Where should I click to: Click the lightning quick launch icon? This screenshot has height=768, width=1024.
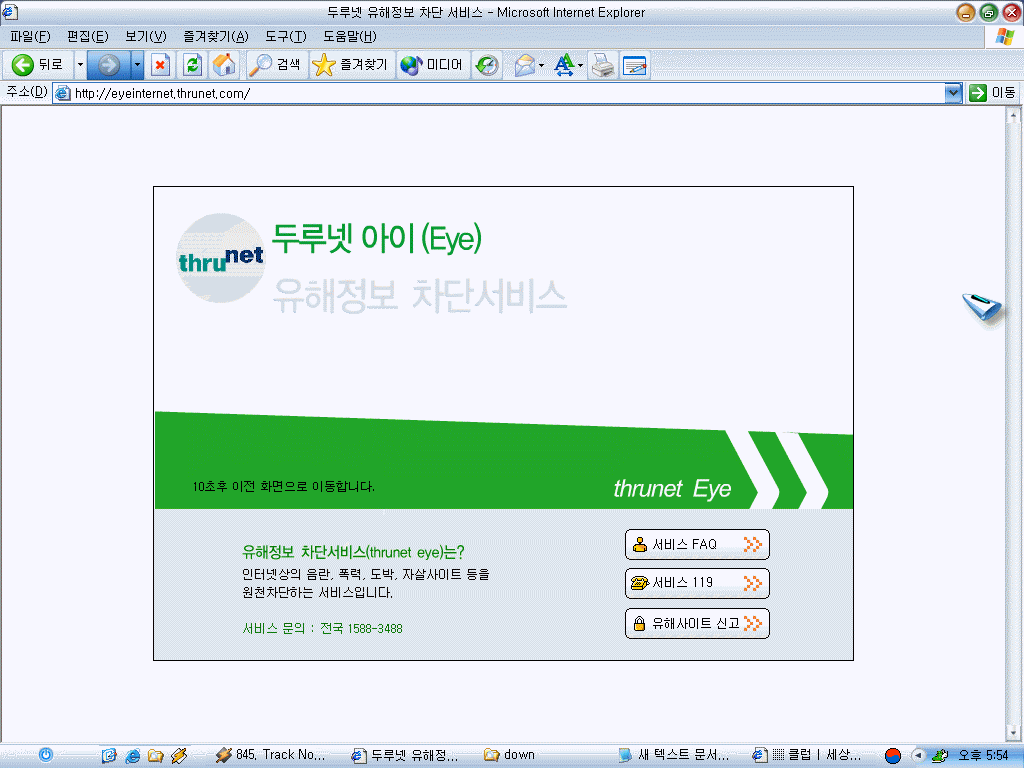point(179,756)
